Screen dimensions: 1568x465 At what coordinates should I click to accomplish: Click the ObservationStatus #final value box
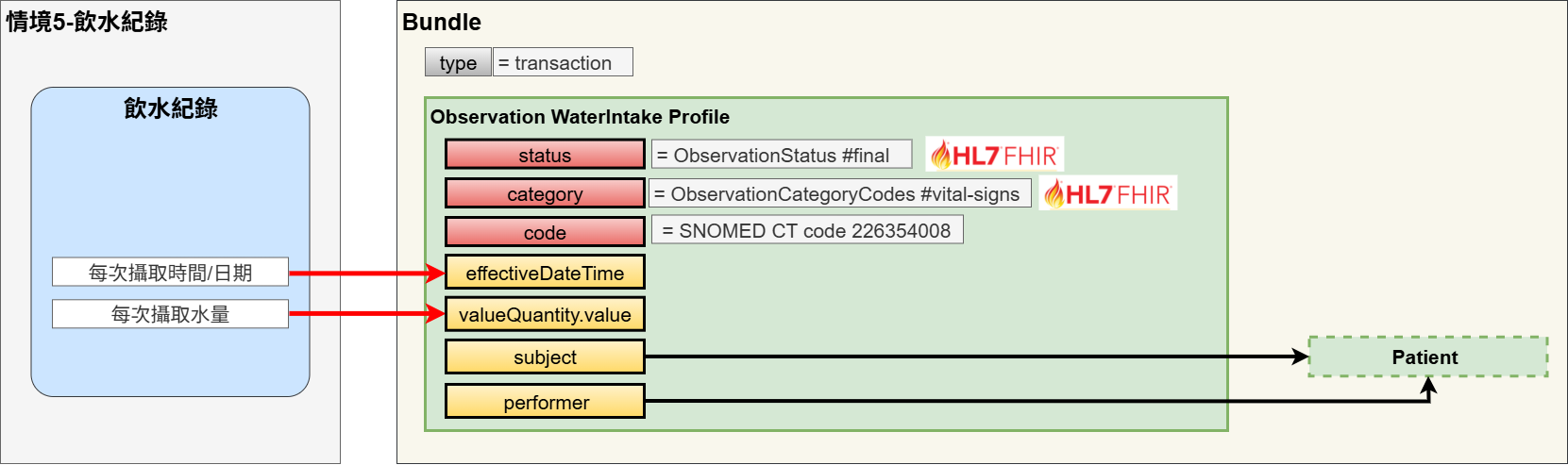781,155
